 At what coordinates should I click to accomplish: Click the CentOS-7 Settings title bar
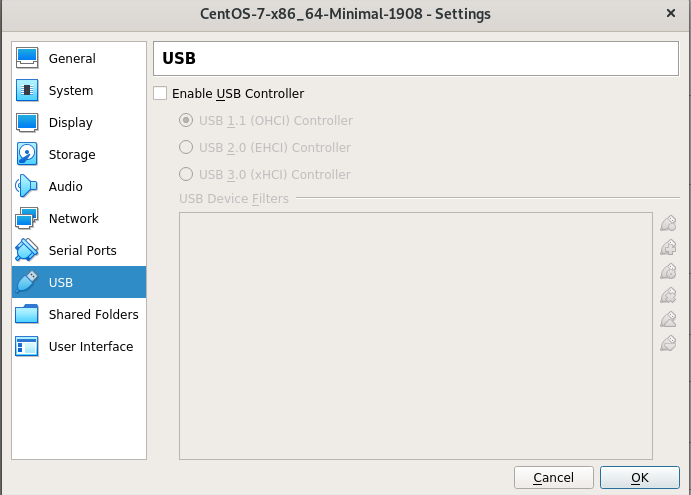tap(345, 14)
